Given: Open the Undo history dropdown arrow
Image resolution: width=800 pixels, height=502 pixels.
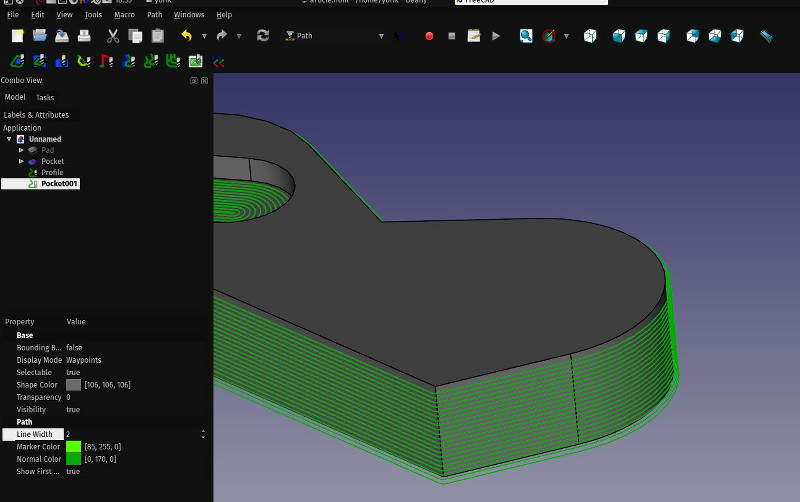Looking at the screenshot, I should pos(204,36).
